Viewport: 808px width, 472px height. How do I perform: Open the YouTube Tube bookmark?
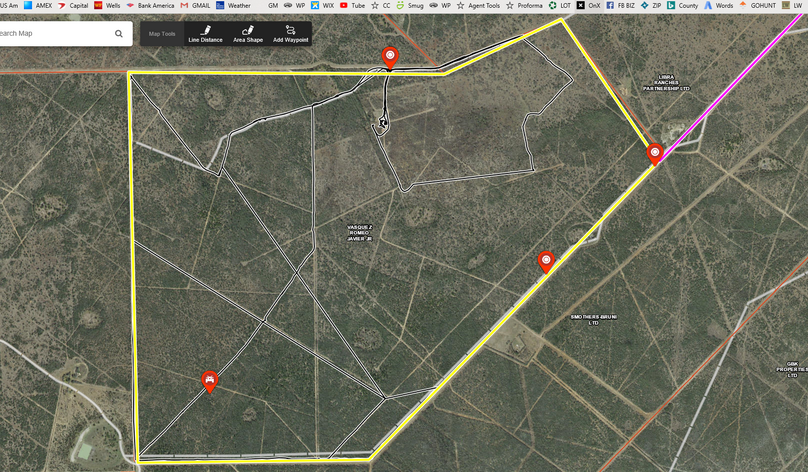click(x=351, y=5)
